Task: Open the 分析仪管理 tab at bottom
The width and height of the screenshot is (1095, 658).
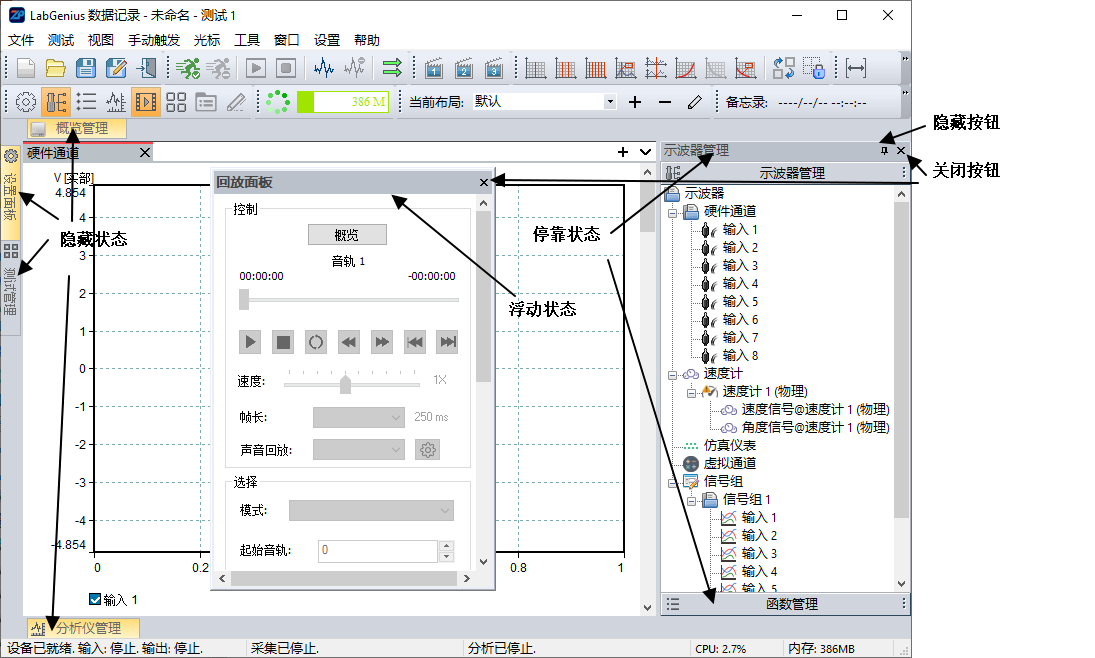Action: 83,628
